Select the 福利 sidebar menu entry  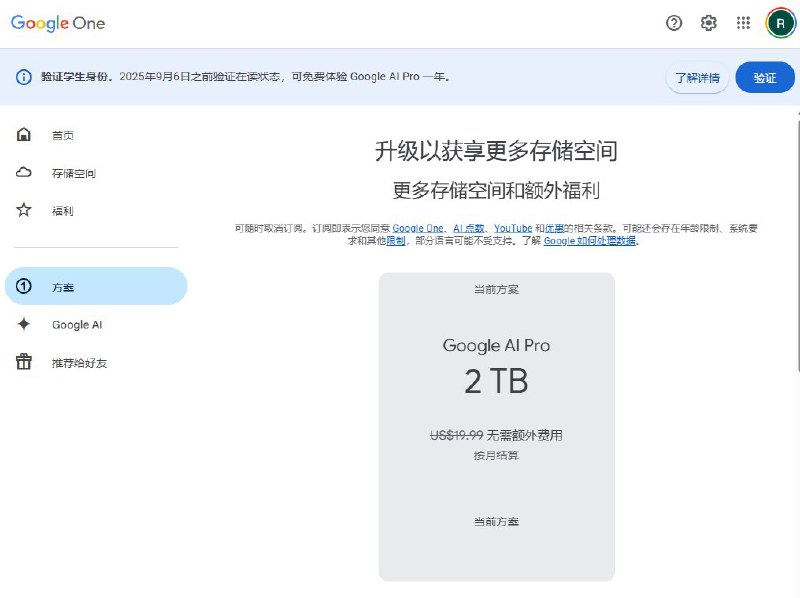point(59,210)
